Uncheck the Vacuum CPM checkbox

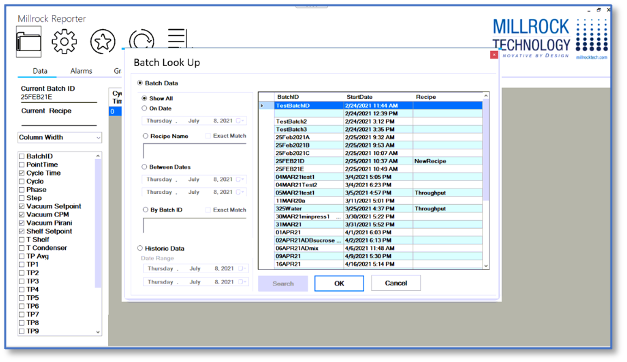coord(22,215)
